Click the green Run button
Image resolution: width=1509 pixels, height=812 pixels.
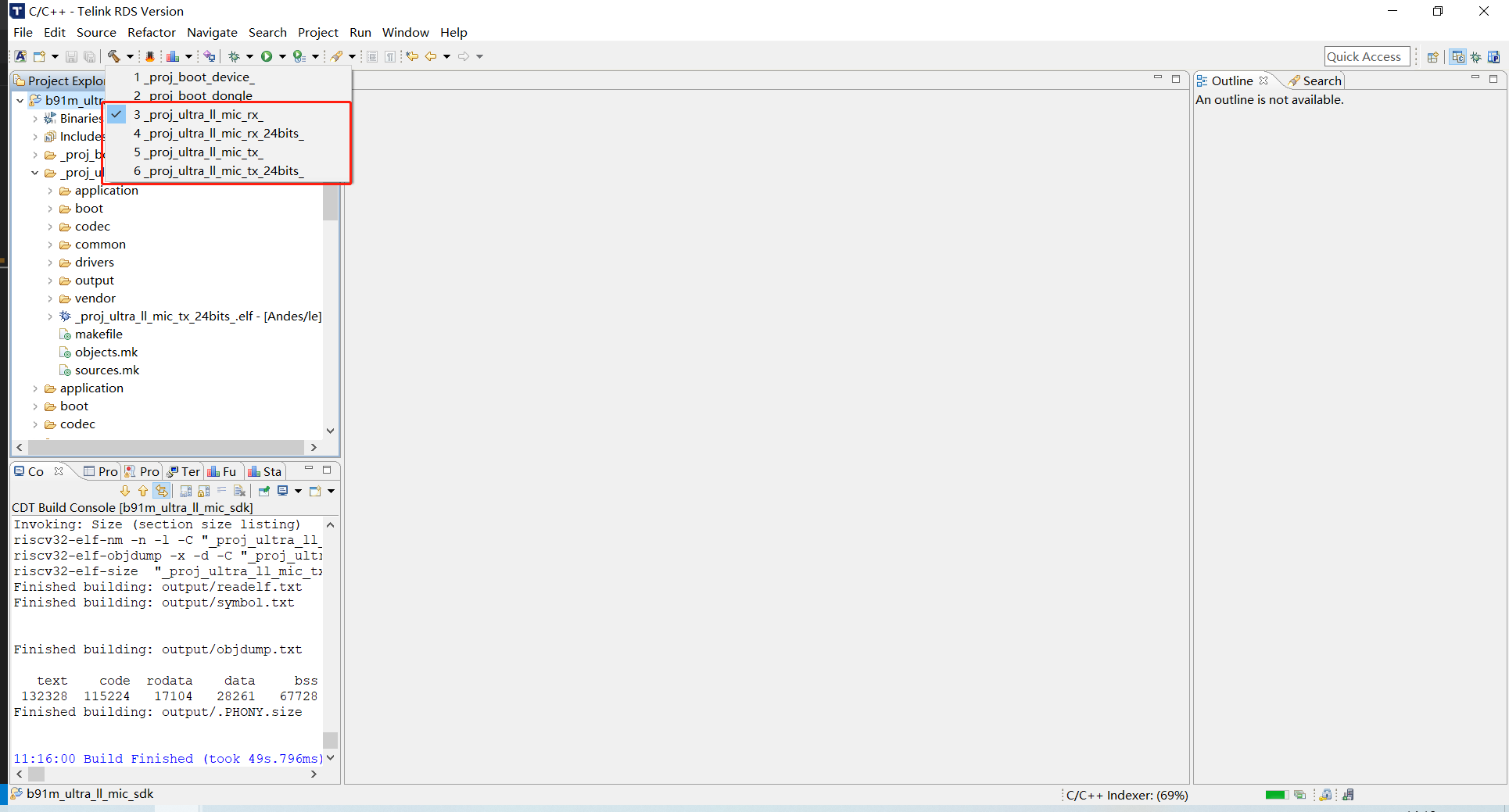(267, 56)
